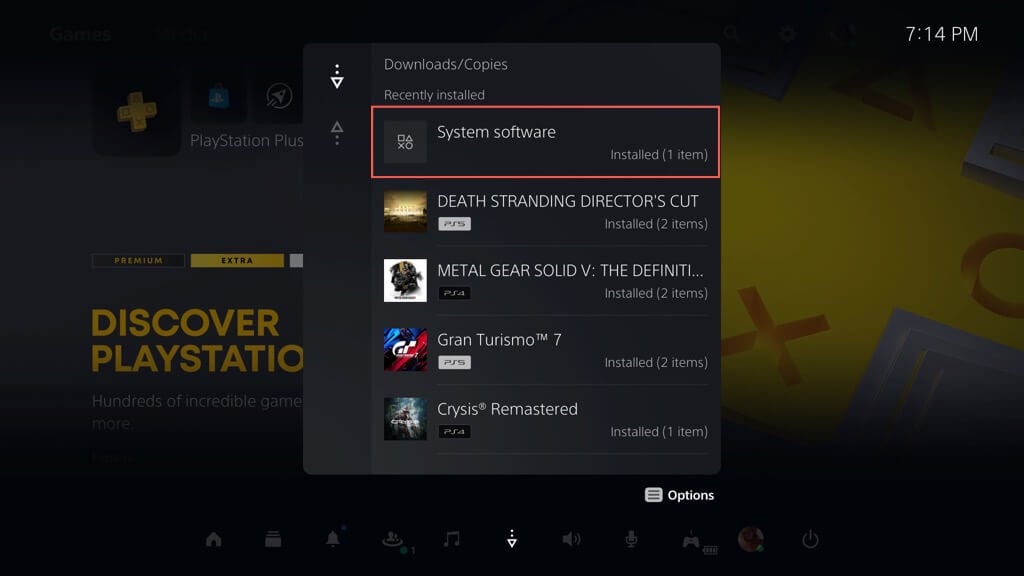This screenshot has height=576, width=1024.
Task: Select System software installed entry
Action: (545, 142)
